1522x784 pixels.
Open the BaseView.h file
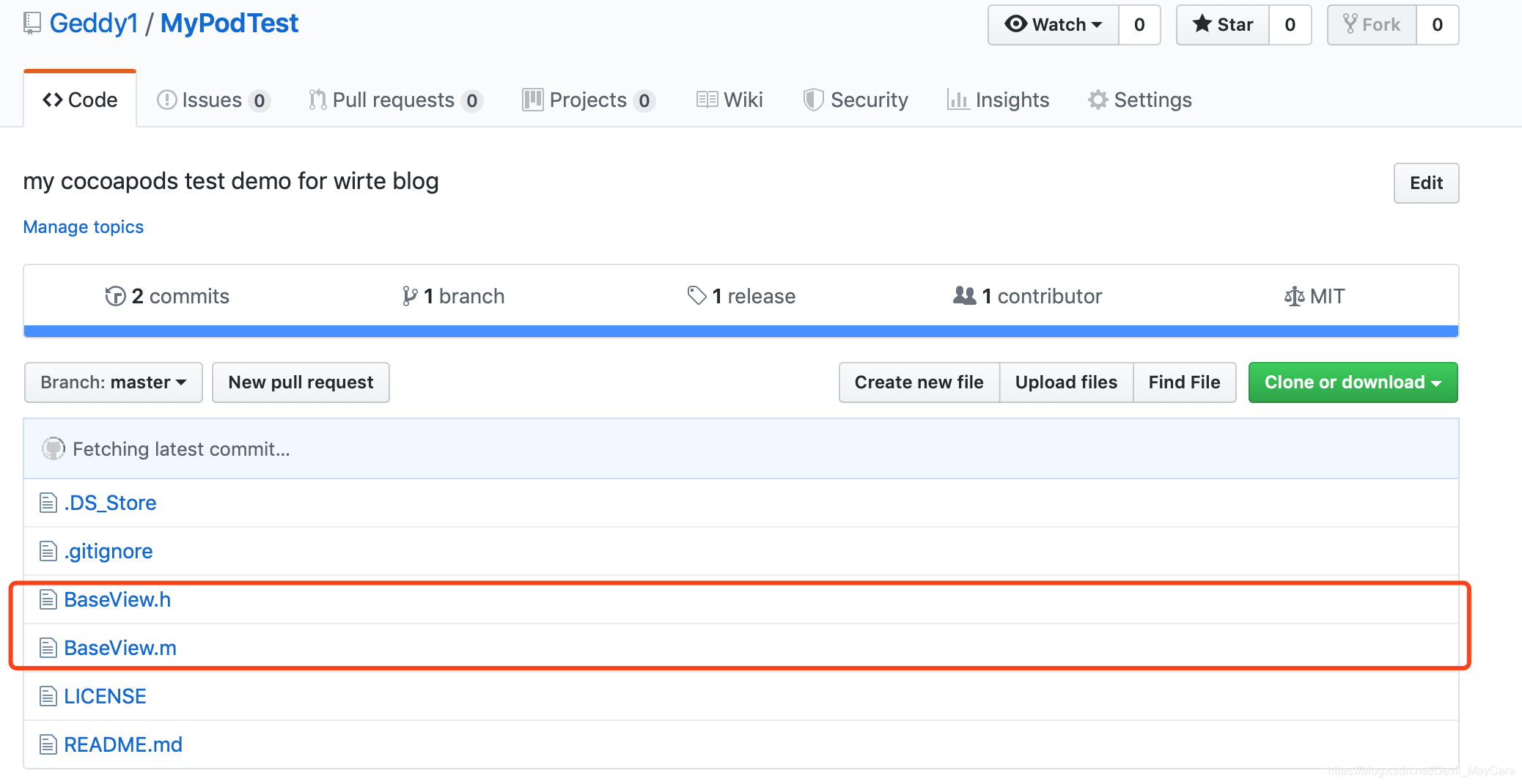(117, 600)
